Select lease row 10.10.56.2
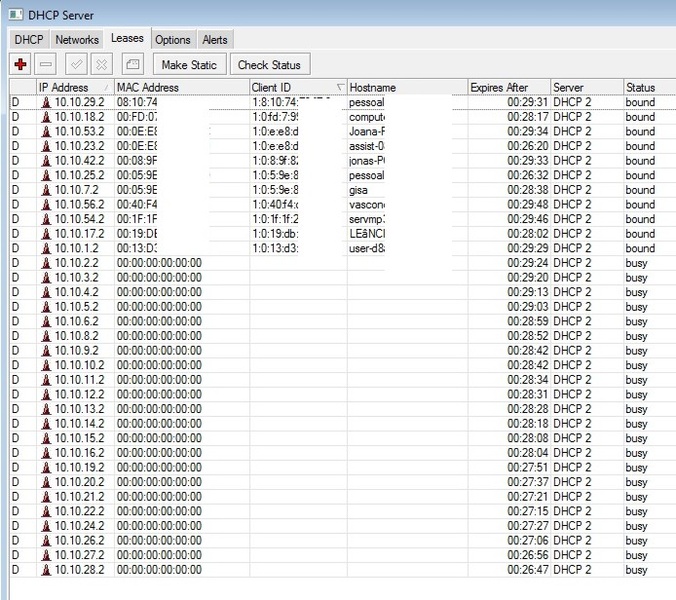The height and width of the screenshot is (600, 676). (x=343, y=205)
